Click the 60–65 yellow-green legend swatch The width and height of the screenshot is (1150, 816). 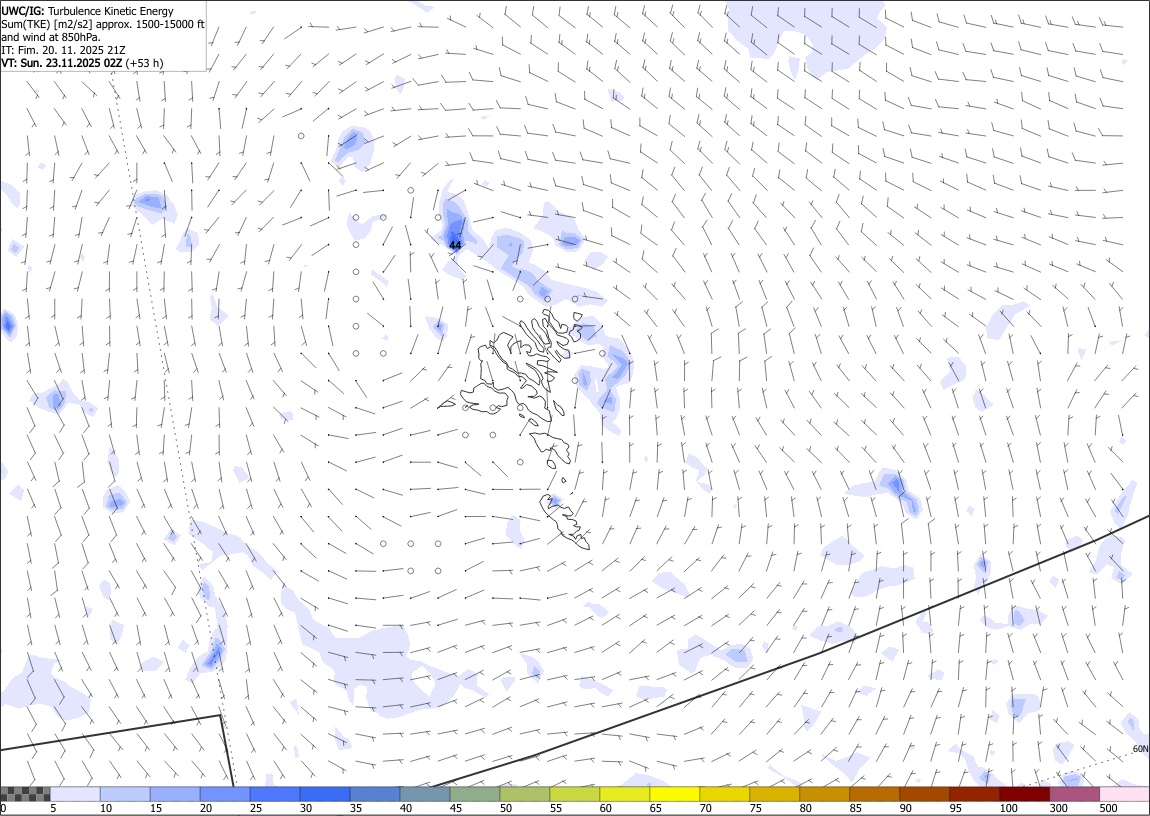624,794
